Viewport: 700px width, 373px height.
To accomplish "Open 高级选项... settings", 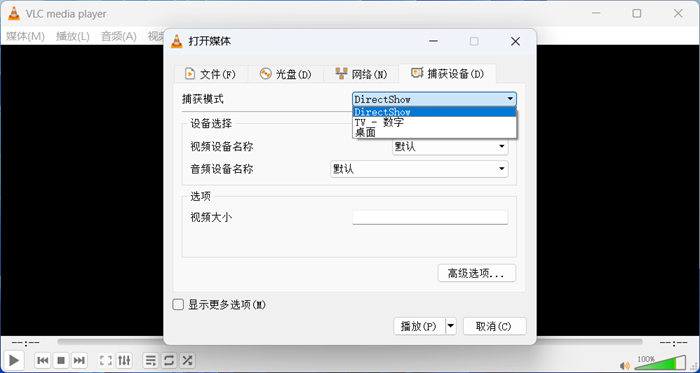I will (x=477, y=273).
